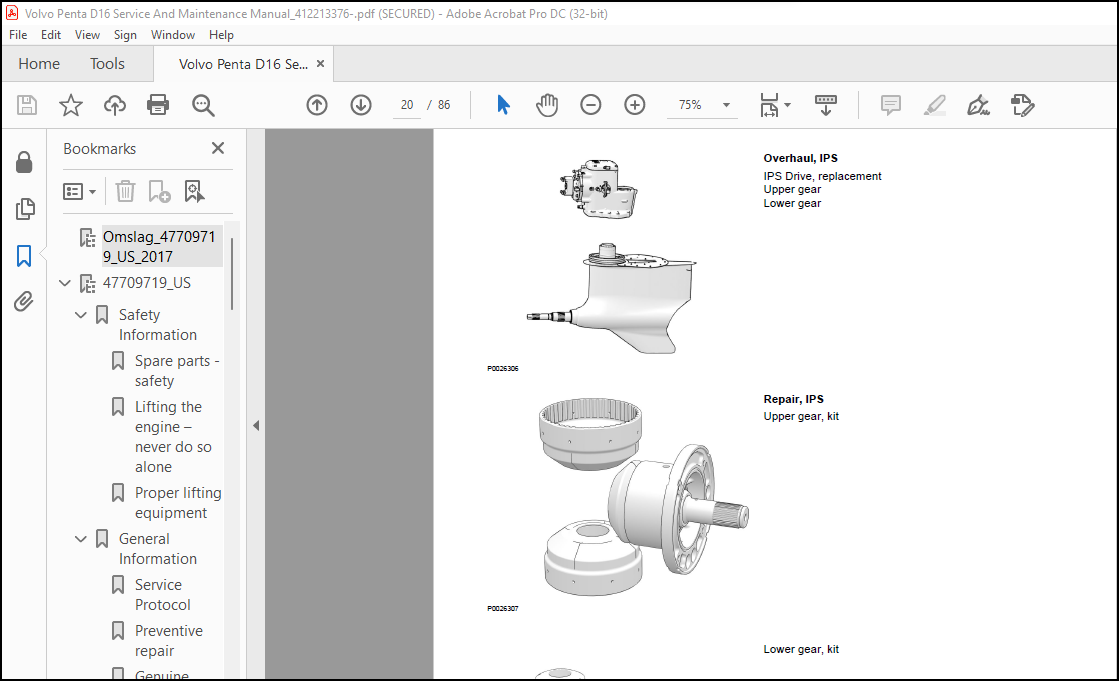This screenshot has height=681, width=1119.
Task: Click the Lower gear, kit text
Action: pos(801,649)
